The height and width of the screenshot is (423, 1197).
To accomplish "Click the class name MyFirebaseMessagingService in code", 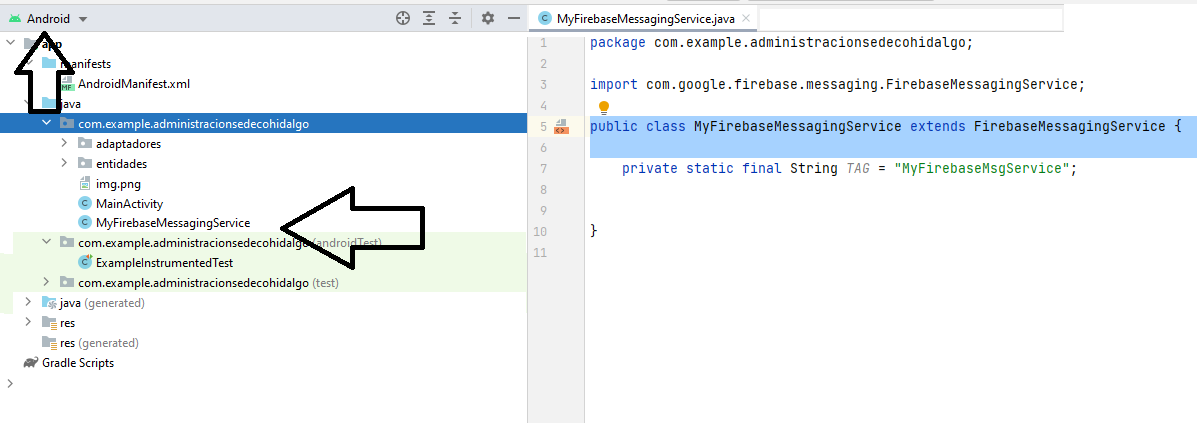I will pyautogui.click(x=798, y=127).
